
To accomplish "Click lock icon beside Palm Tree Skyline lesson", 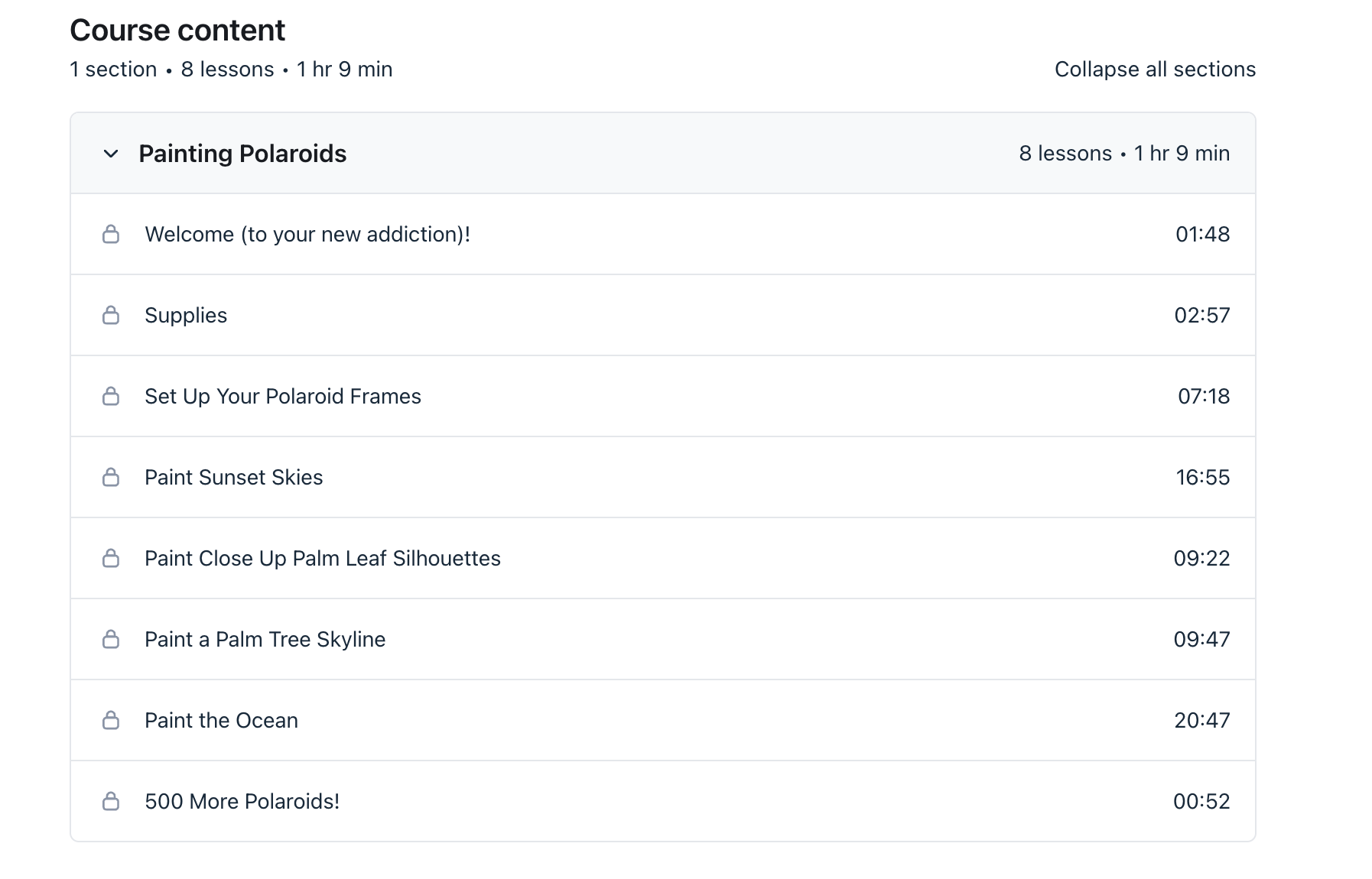I will pos(111,639).
